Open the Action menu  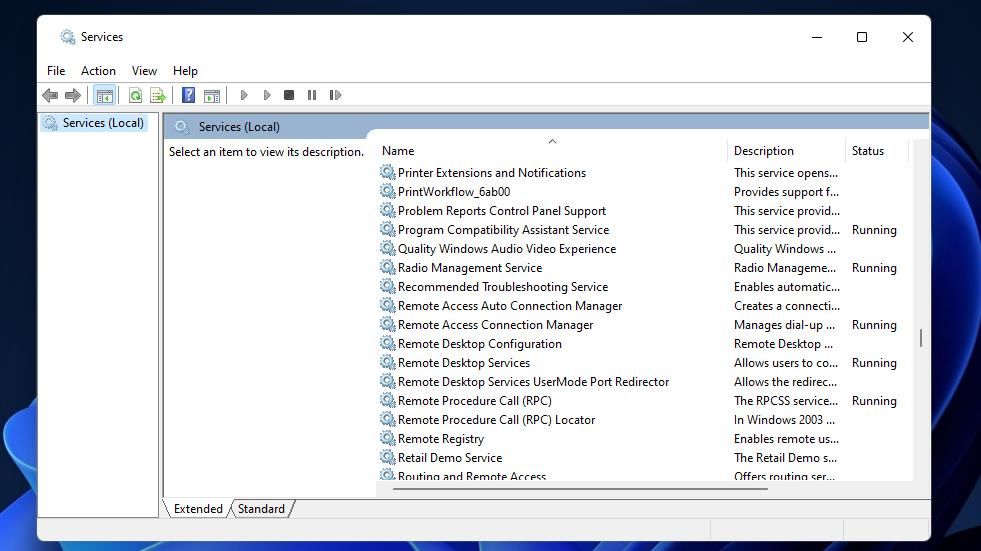pyautogui.click(x=98, y=71)
